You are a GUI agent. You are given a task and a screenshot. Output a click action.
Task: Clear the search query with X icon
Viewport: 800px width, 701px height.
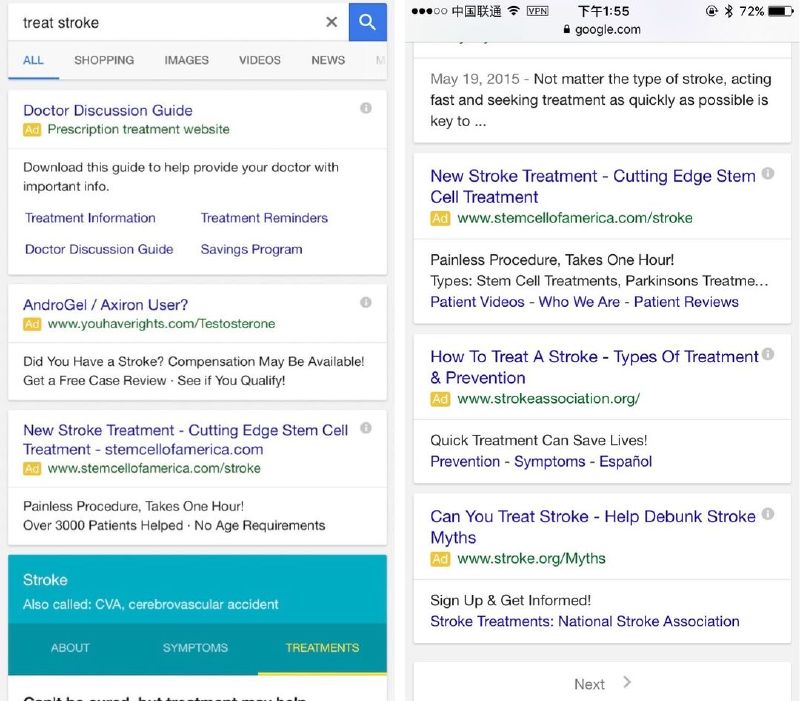click(x=332, y=22)
